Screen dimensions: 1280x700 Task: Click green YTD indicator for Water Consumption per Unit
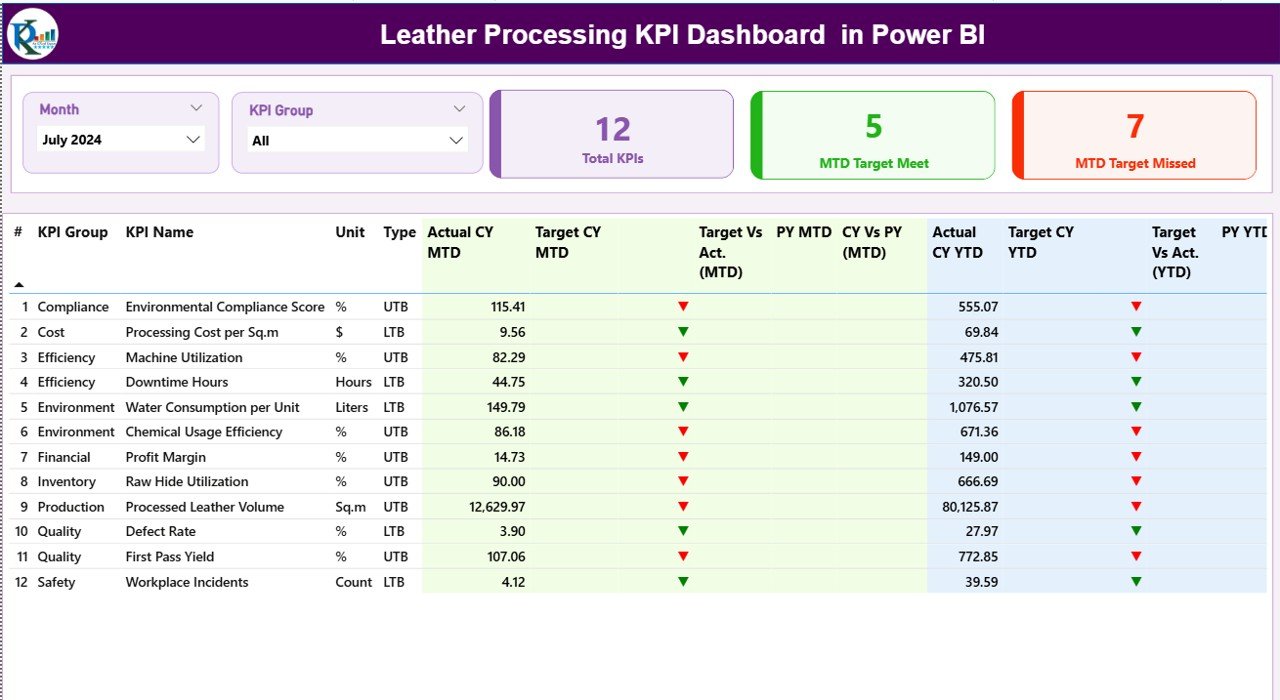pos(1136,406)
